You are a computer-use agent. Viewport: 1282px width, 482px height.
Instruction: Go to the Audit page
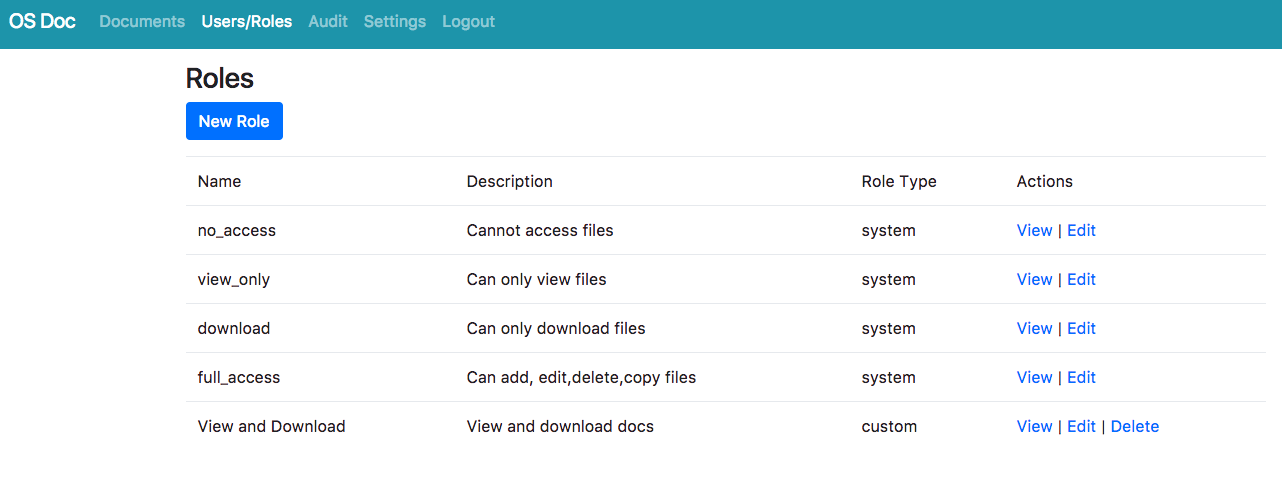[328, 21]
